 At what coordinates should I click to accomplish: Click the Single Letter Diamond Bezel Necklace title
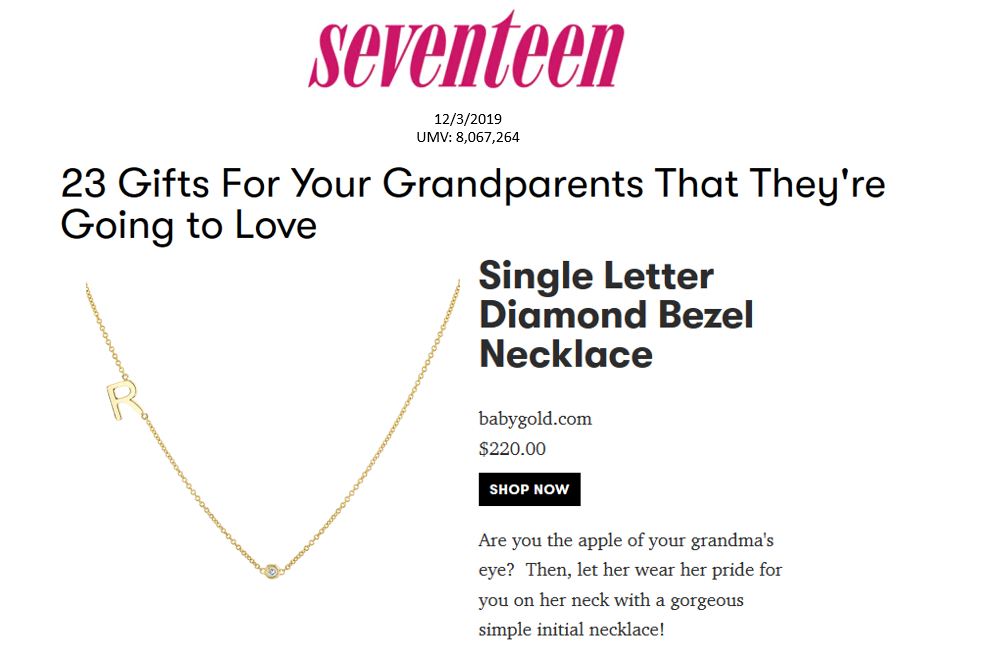(x=615, y=314)
